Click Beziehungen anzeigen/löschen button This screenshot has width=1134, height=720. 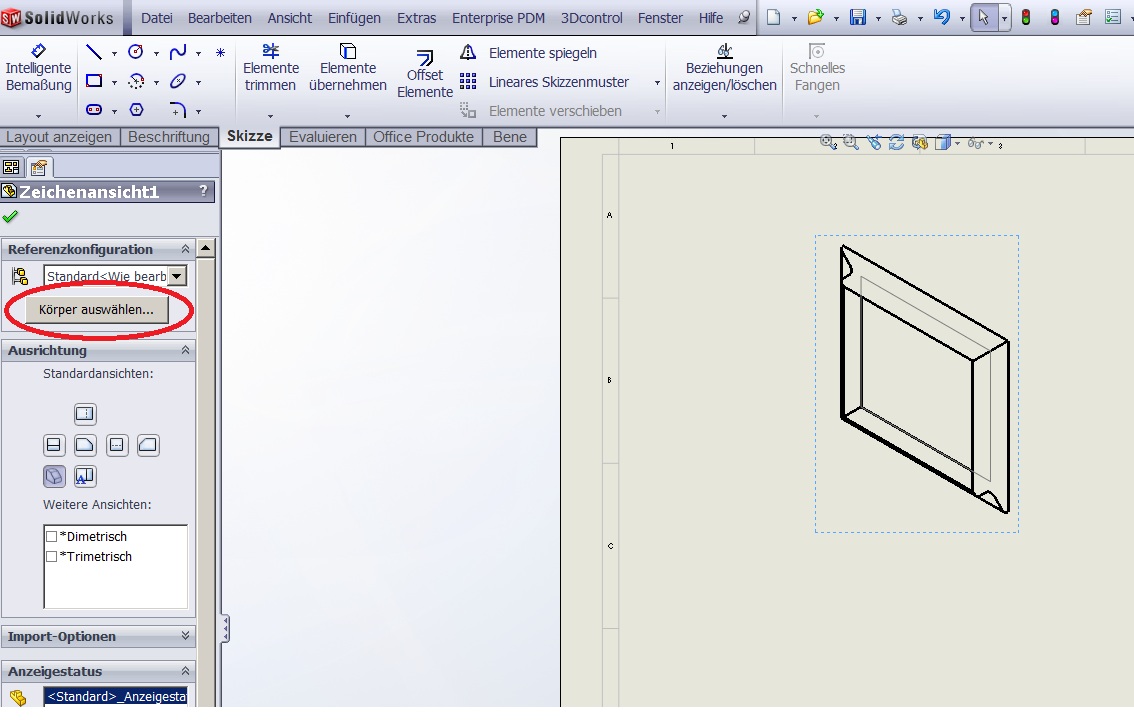tap(724, 69)
